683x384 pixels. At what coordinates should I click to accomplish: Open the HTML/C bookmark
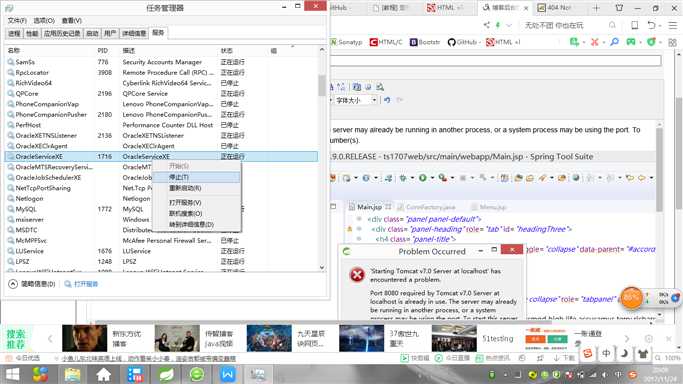pos(386,42)
